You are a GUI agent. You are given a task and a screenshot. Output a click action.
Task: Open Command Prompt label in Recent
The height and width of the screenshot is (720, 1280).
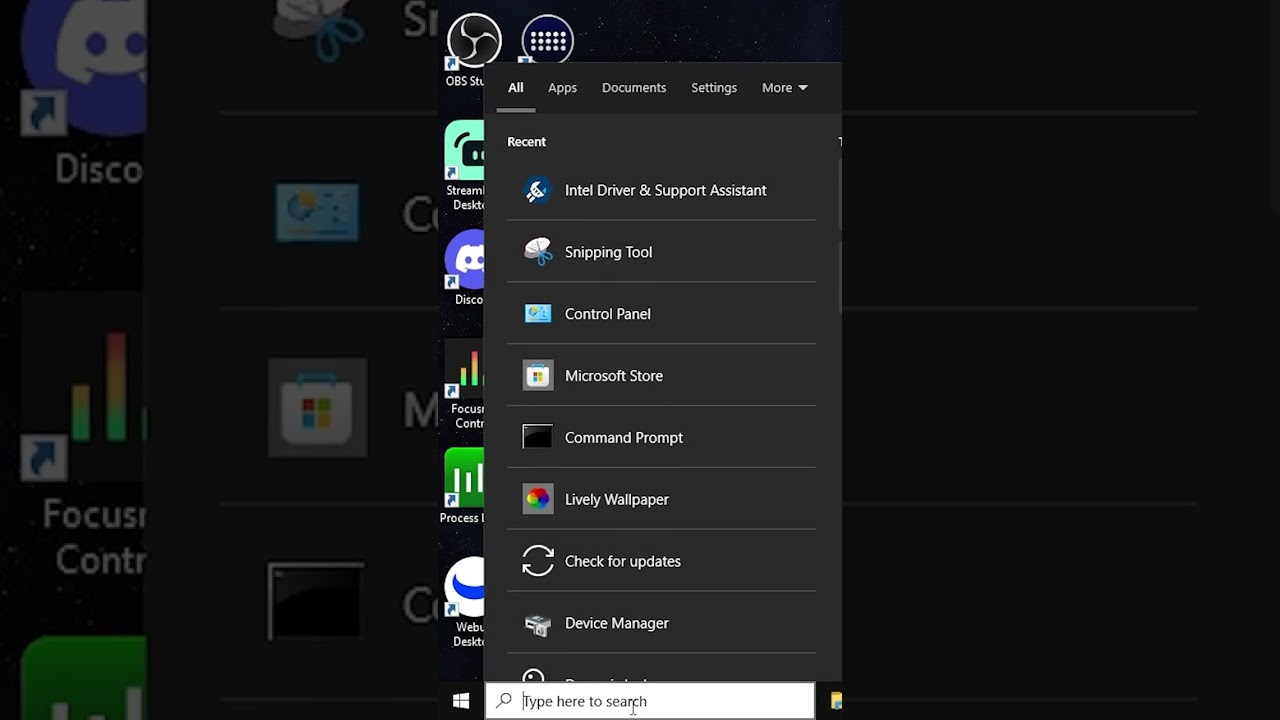coord(623,438)
